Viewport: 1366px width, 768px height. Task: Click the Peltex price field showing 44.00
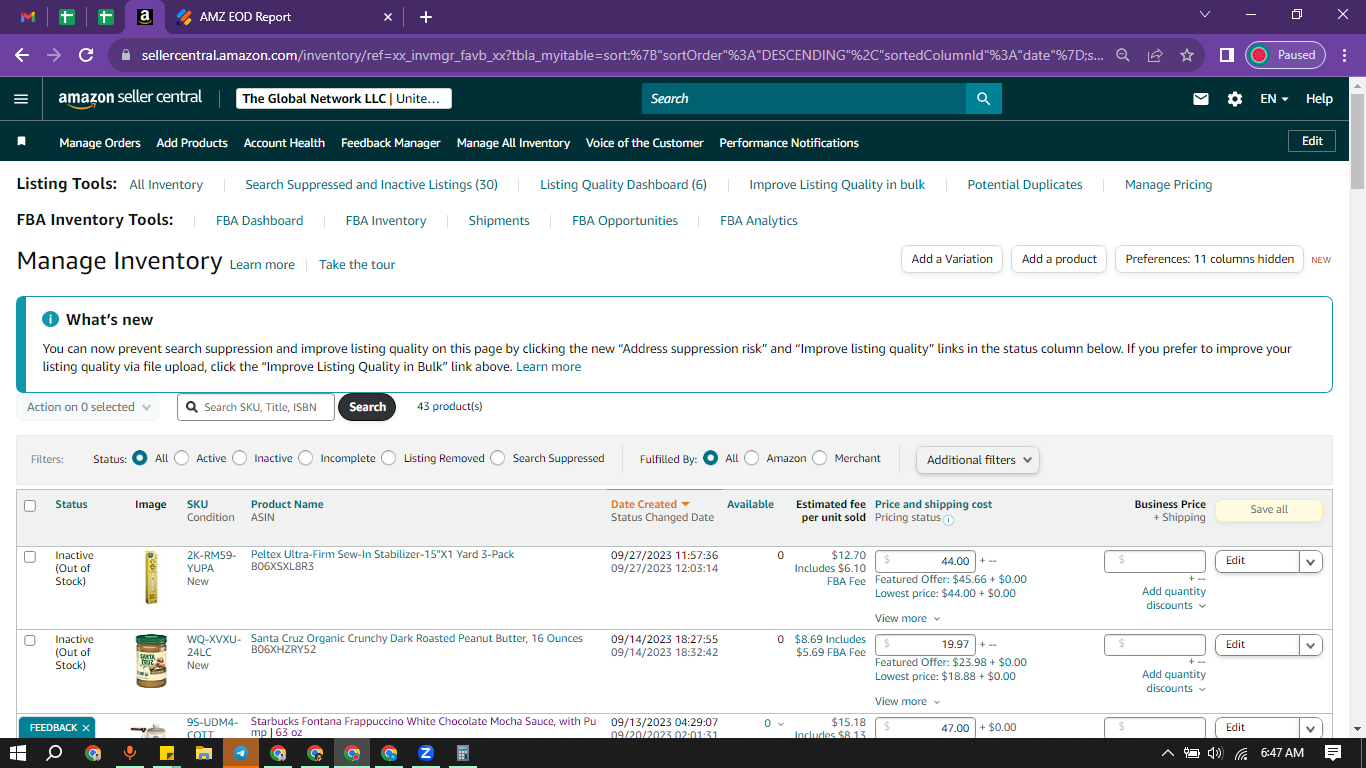(x=925, y=562)
